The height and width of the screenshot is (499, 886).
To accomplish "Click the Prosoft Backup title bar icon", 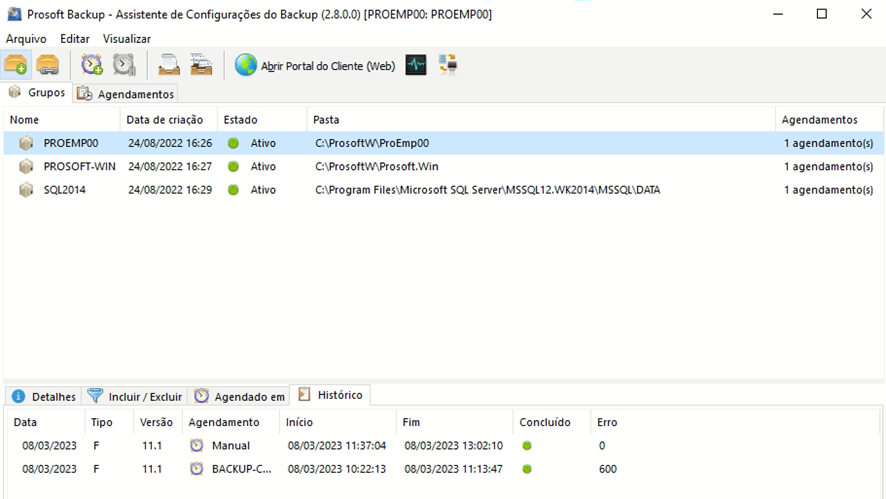I will [x=14, y=14].
